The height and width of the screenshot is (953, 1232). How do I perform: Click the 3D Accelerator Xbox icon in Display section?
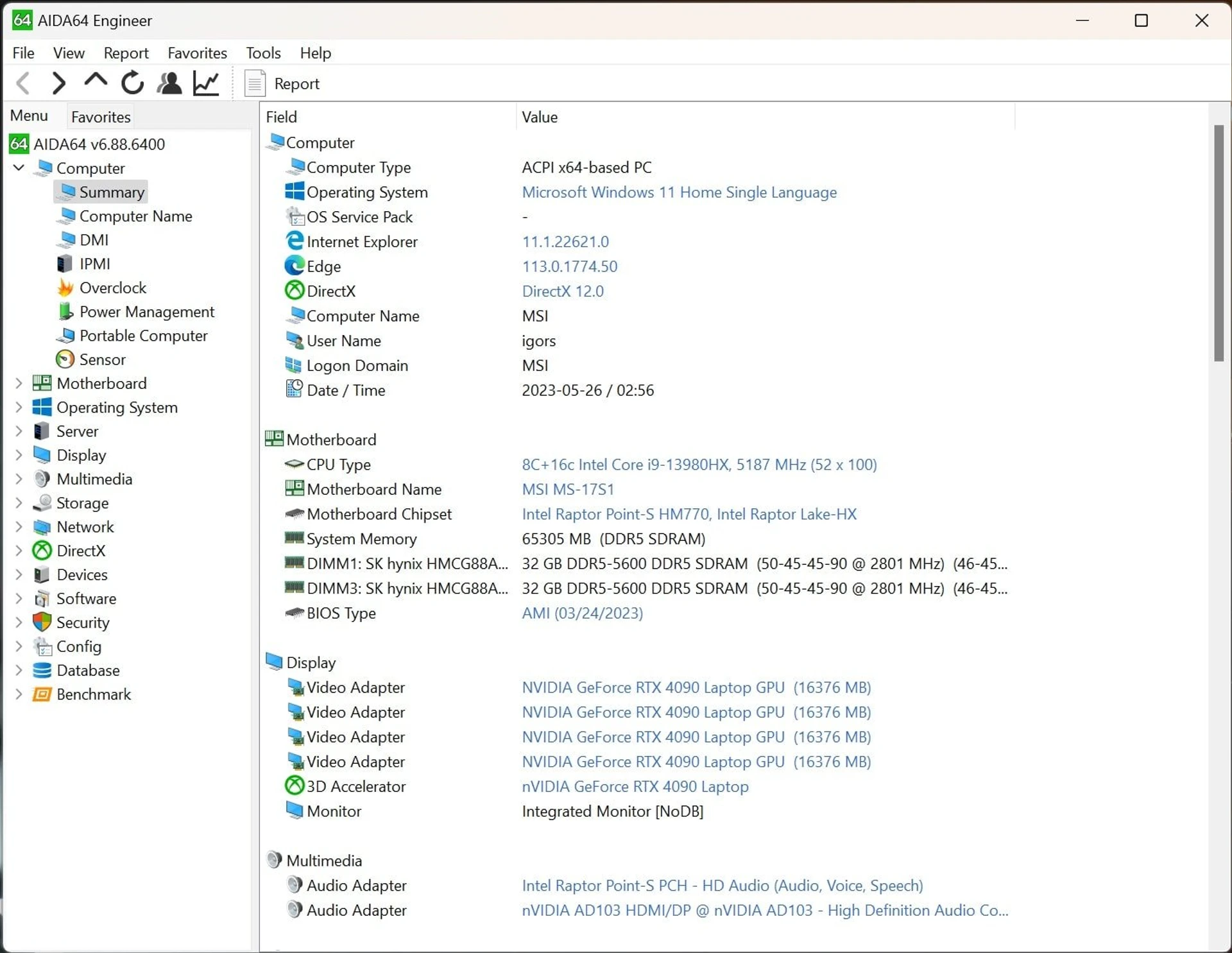295,786
